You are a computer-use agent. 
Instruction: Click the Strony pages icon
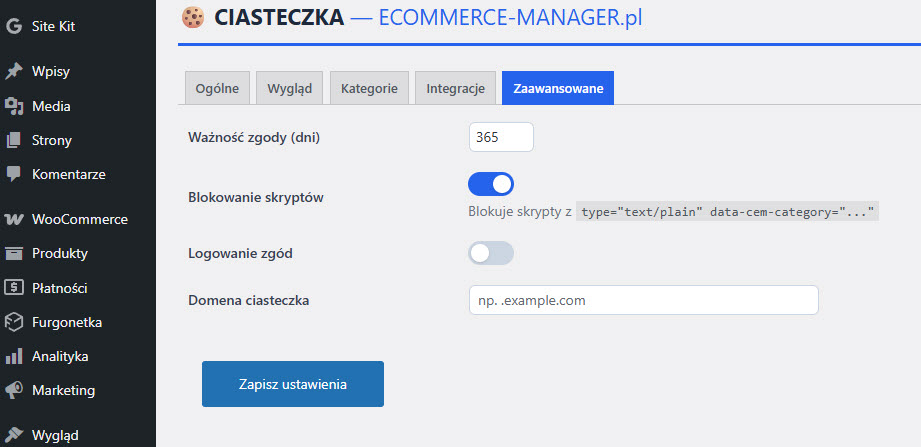pyautogui.click(x=14, y=140)
